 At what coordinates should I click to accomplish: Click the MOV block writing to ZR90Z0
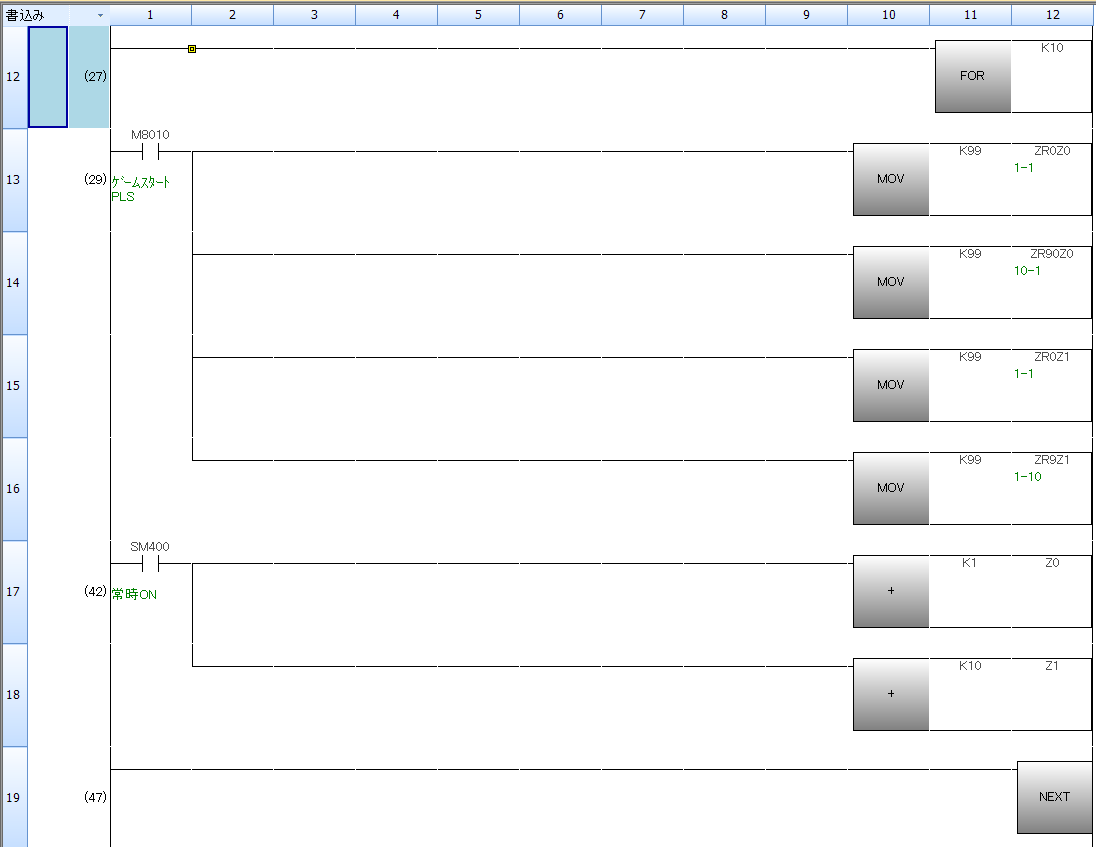(x=890, y=282)
